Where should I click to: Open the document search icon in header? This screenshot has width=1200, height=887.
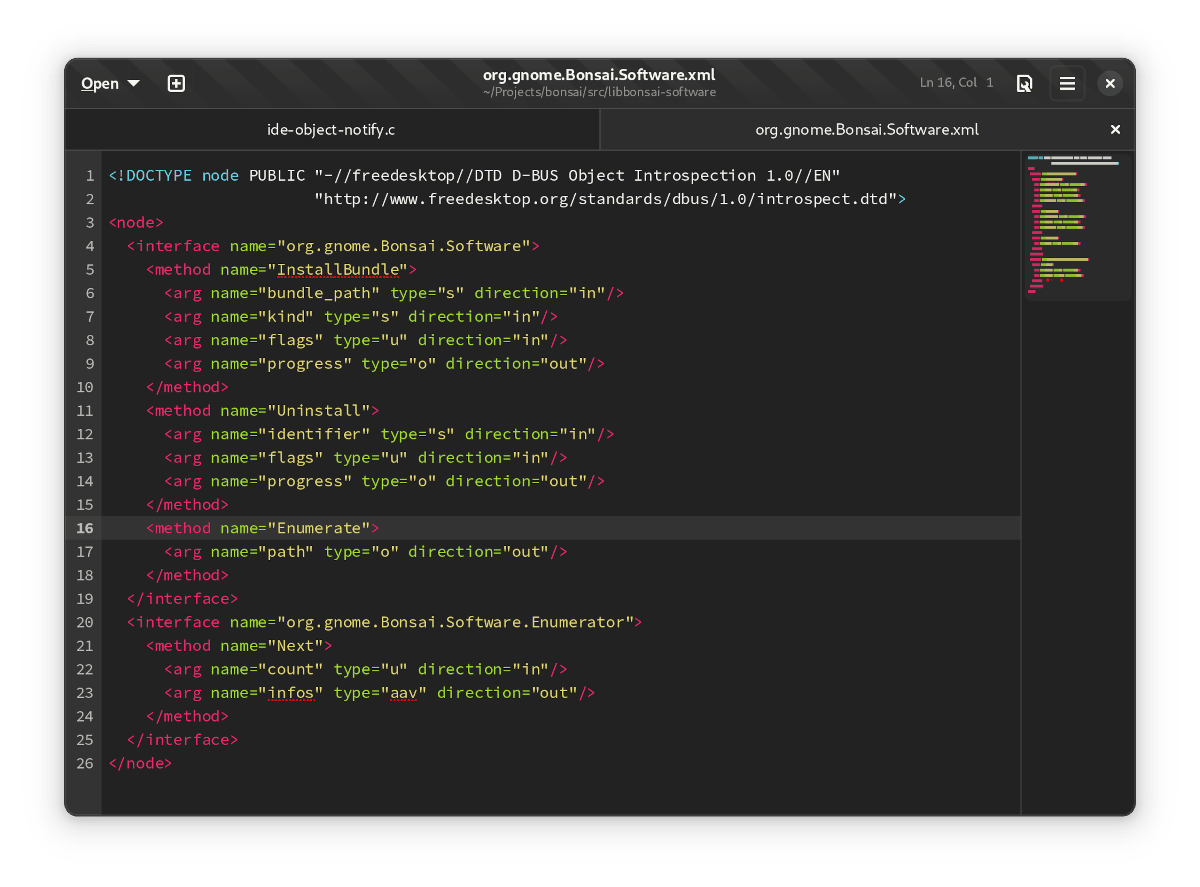[1024, 84]
